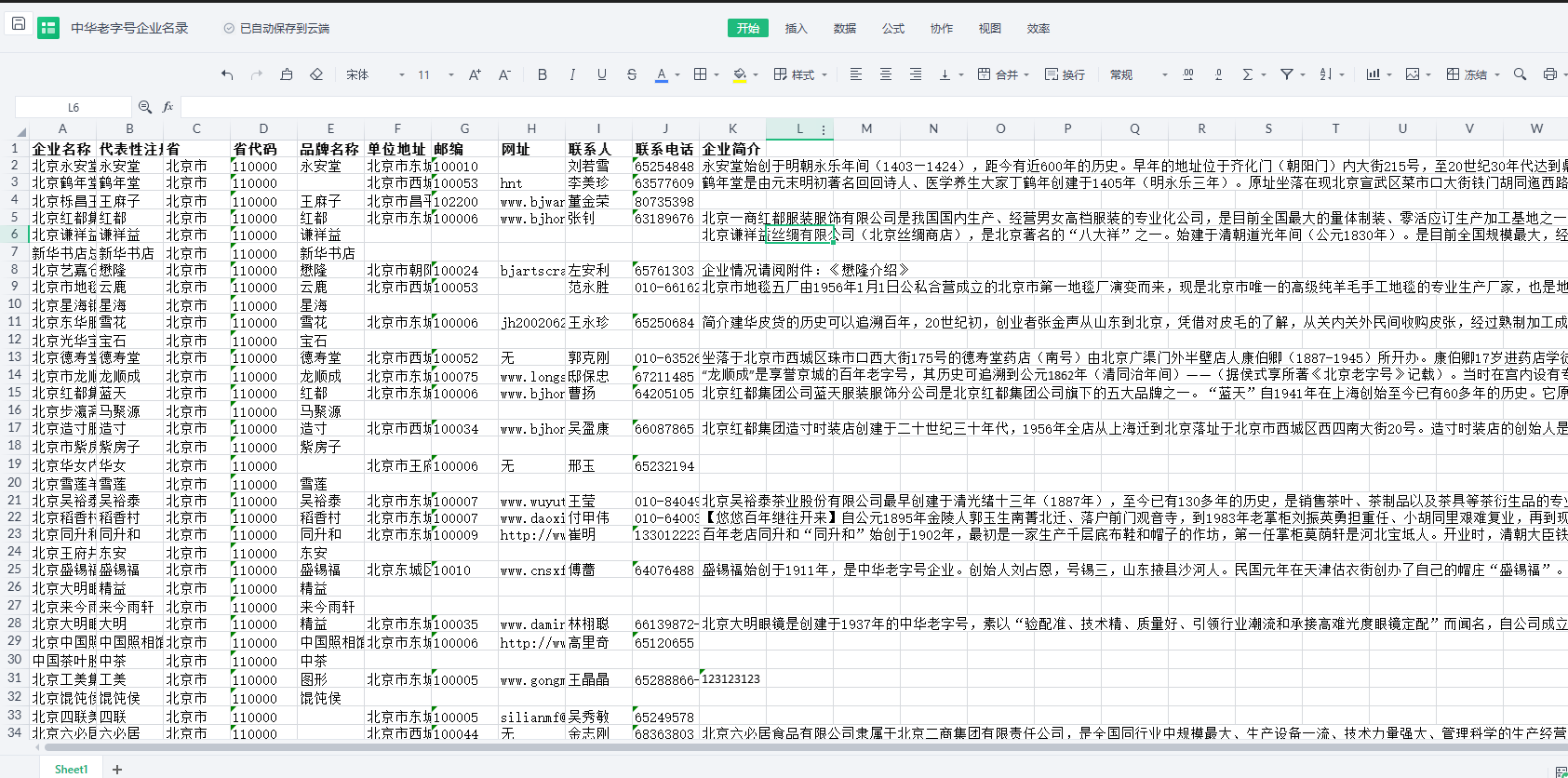The height and width of the screenshot is (778, 1568).
Task: Apply strikethrough formatting
Action: pyautogui.click(x=632, y=74)
